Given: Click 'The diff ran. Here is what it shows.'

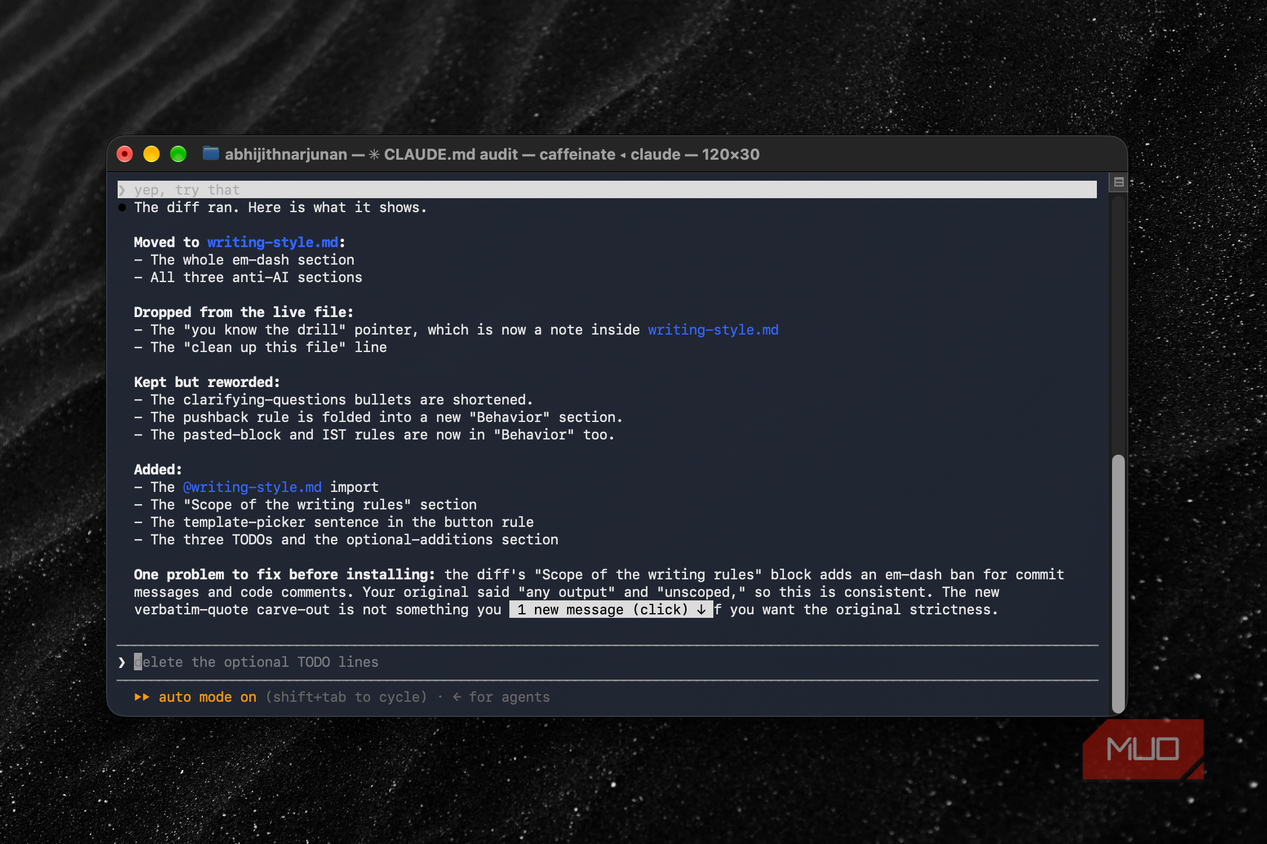Looking at the screenshot, I should coord(280,207).
